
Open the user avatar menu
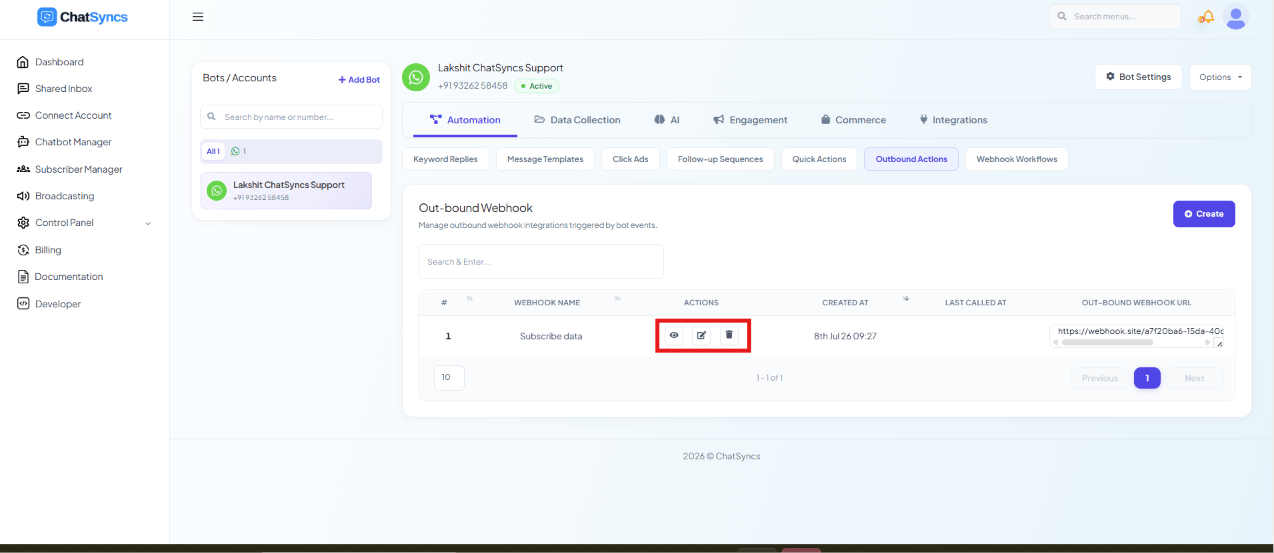click(x=1237, y=17)
